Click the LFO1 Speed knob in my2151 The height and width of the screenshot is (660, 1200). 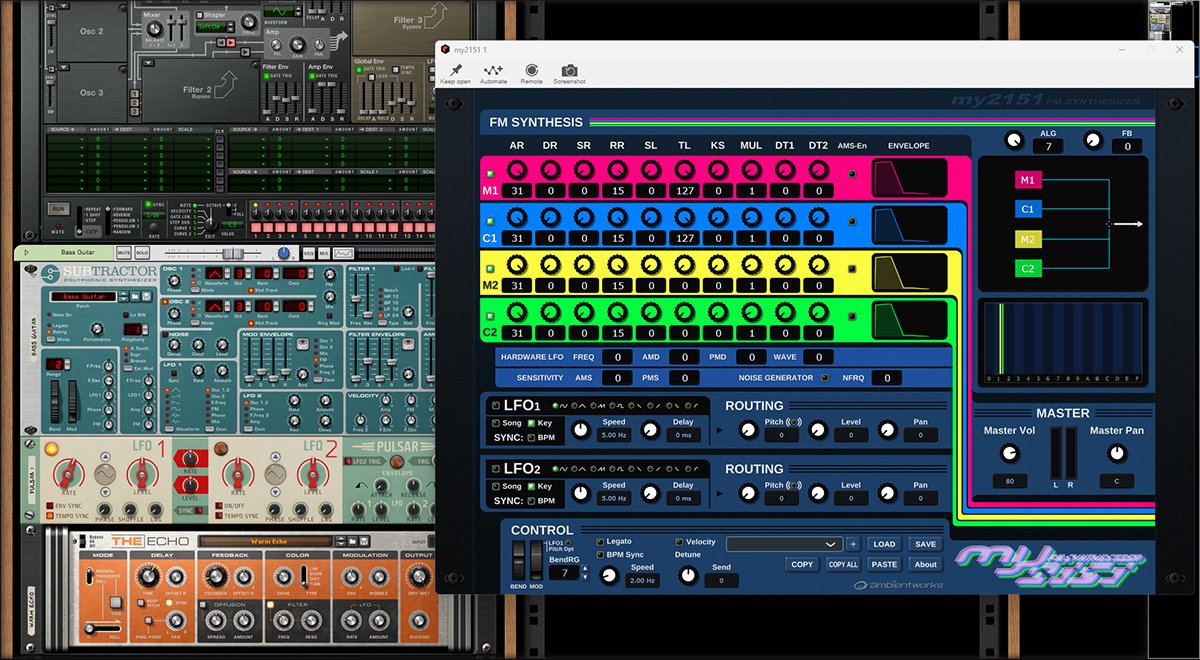[581, 430]
